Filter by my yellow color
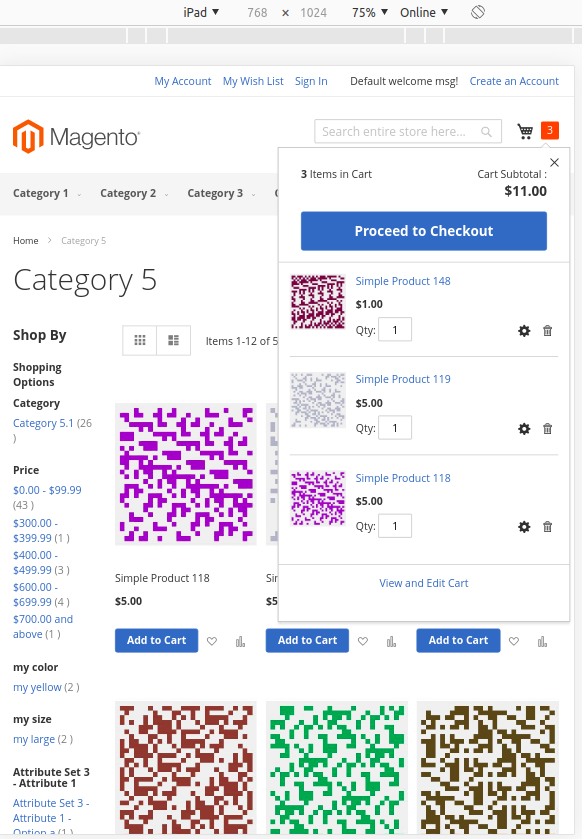Image resolution: width=582 pixels, height=839 pixels. (x=37, y=687)
